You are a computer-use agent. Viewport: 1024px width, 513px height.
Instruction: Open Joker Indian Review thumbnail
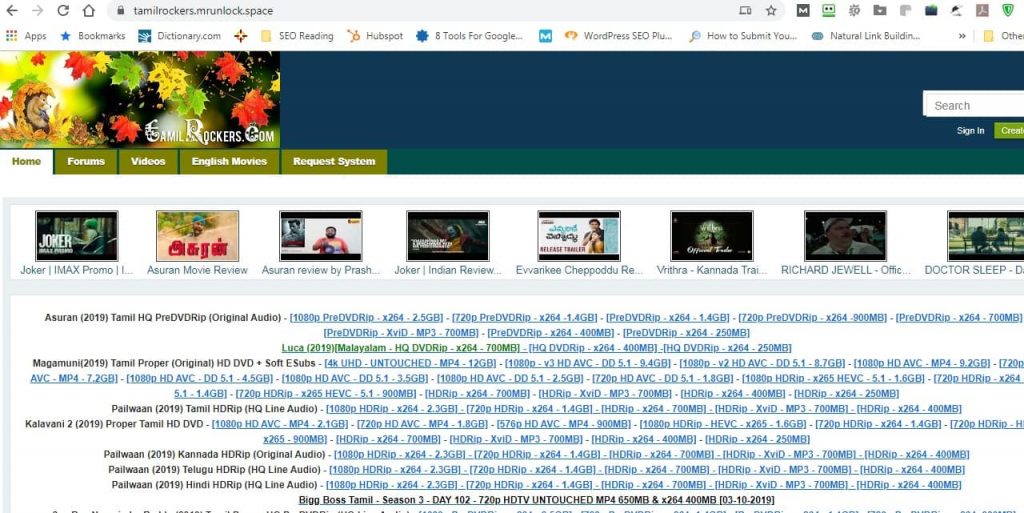tap(447, 236)
